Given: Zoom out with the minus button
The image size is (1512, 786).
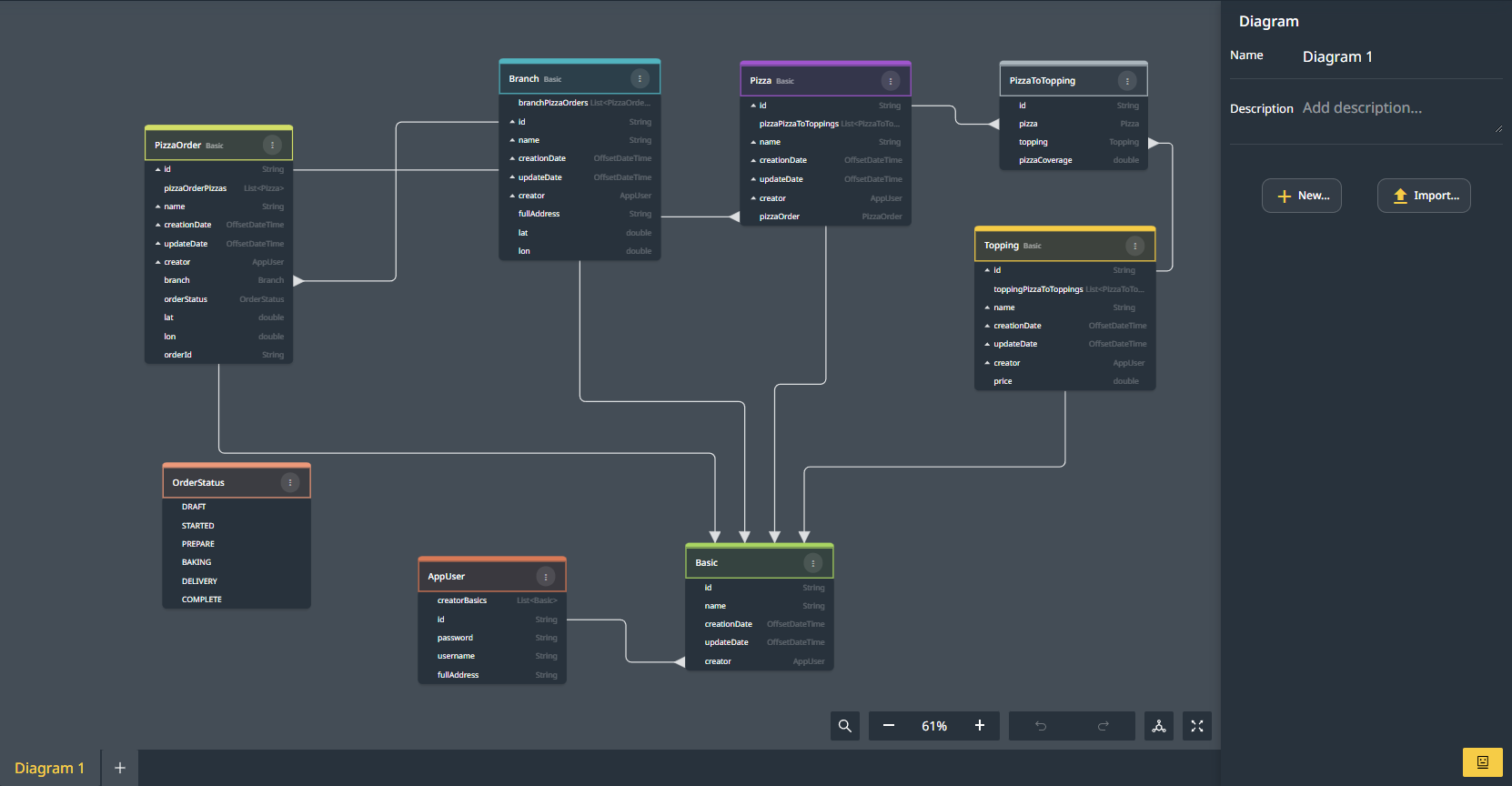Looking at the screenshot, I should pos(889,726).
